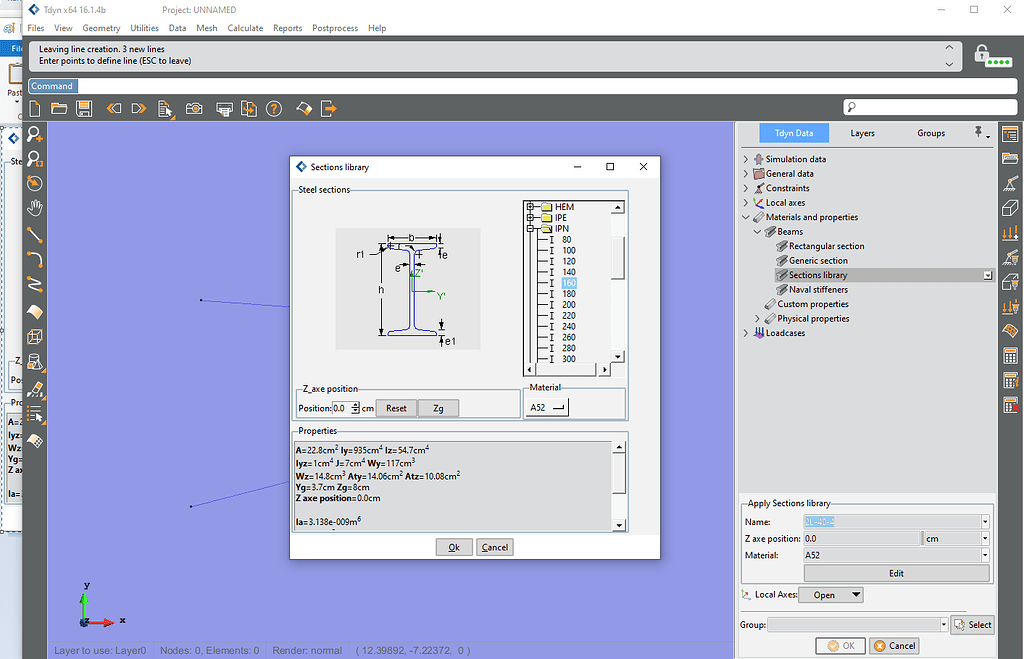The image size is (1024, 659).
Task: Select IPN 200 section in the list
Action: tap(569, 305)
